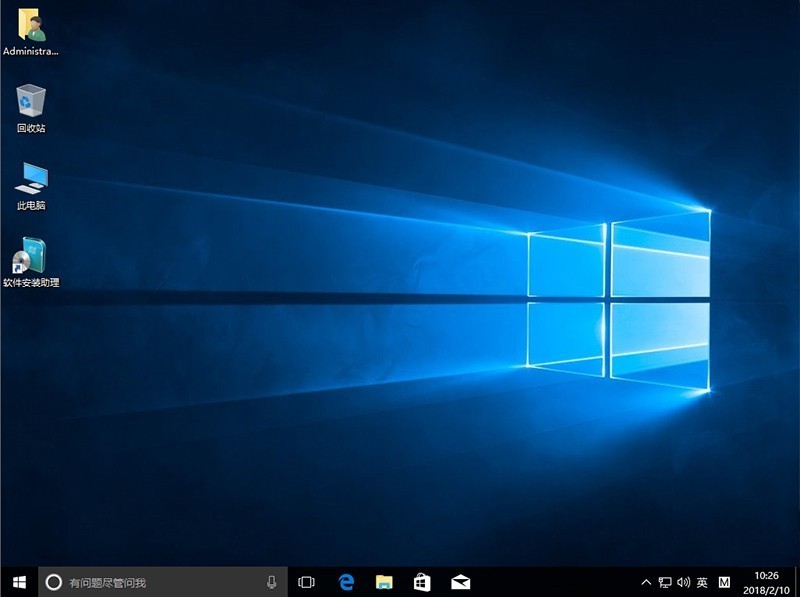The image size is (800, 597).
Task: Launch 软件安装助理 from the desktop
Action: click(30, 260)
